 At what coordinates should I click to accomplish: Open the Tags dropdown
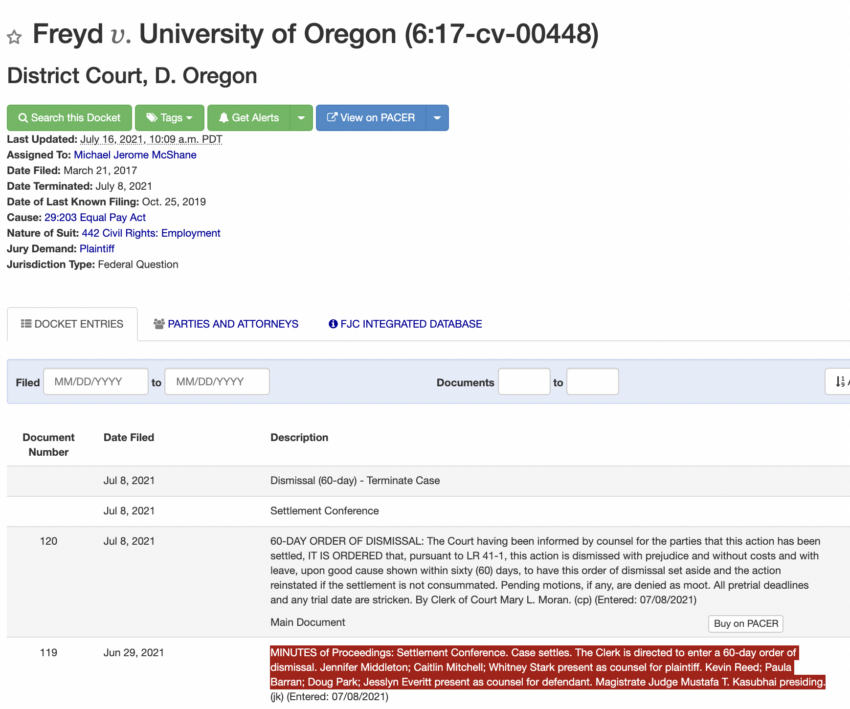tap(170, 118)
